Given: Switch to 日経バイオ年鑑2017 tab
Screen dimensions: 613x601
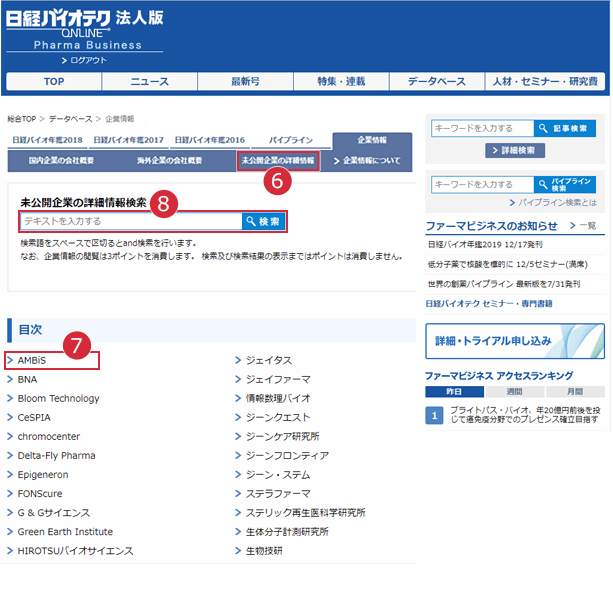Looking at the screenshot, I should pyautogui.click(x=129, y=140).
